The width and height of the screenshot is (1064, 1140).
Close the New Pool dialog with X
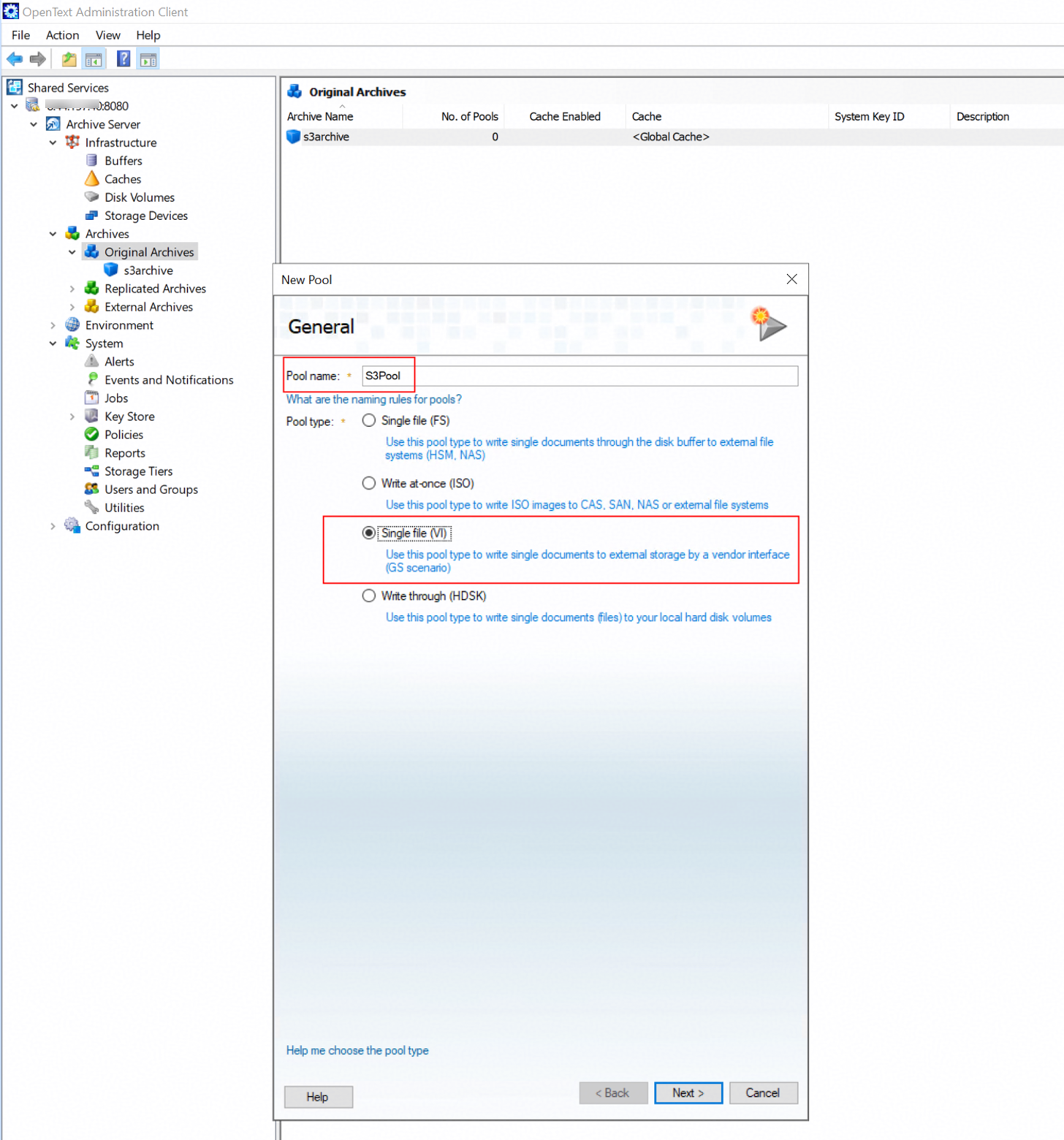click(x=791, y=279)
